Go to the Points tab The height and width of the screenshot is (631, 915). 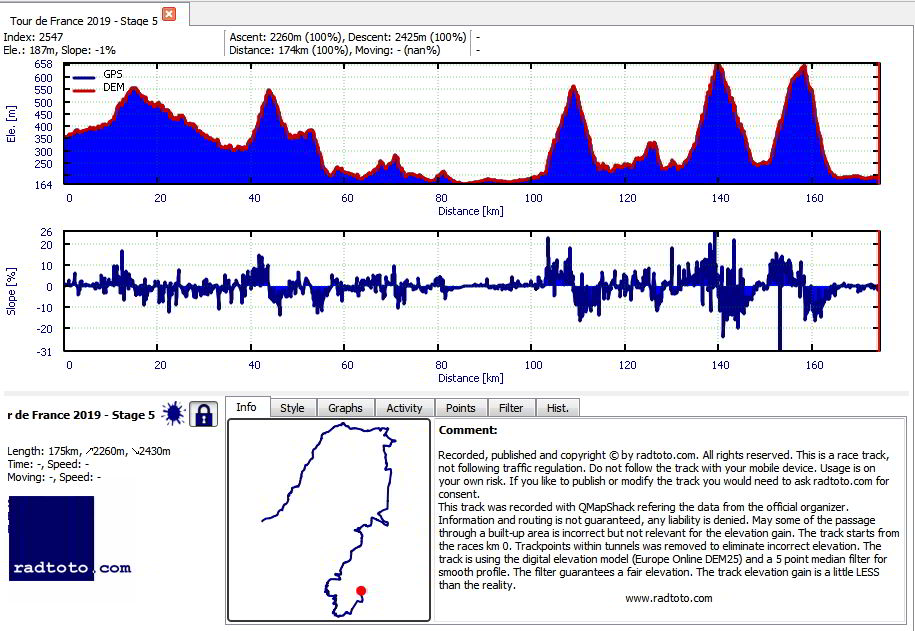coord(460,408)
